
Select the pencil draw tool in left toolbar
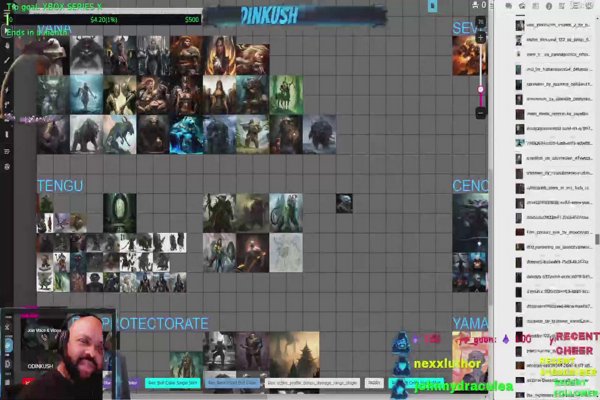click(7, 60)
